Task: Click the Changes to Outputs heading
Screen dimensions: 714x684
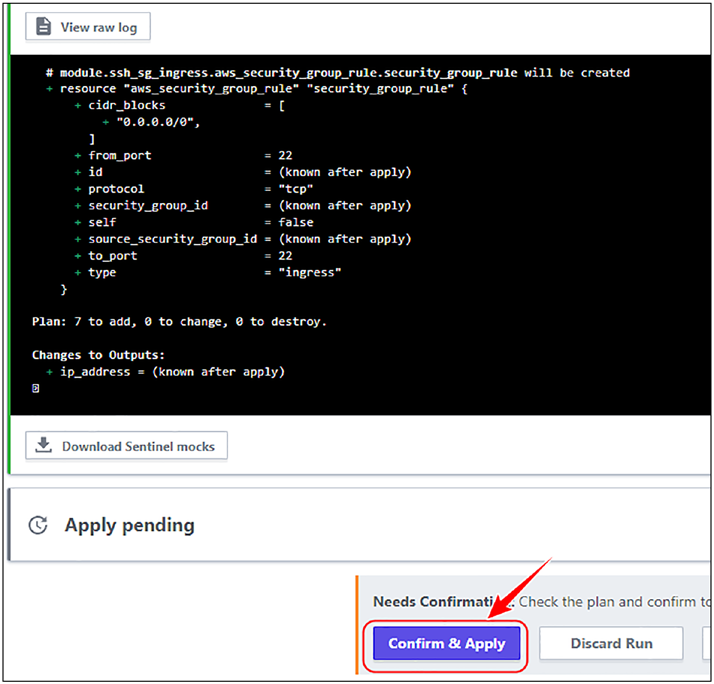Action: (98, 355)
